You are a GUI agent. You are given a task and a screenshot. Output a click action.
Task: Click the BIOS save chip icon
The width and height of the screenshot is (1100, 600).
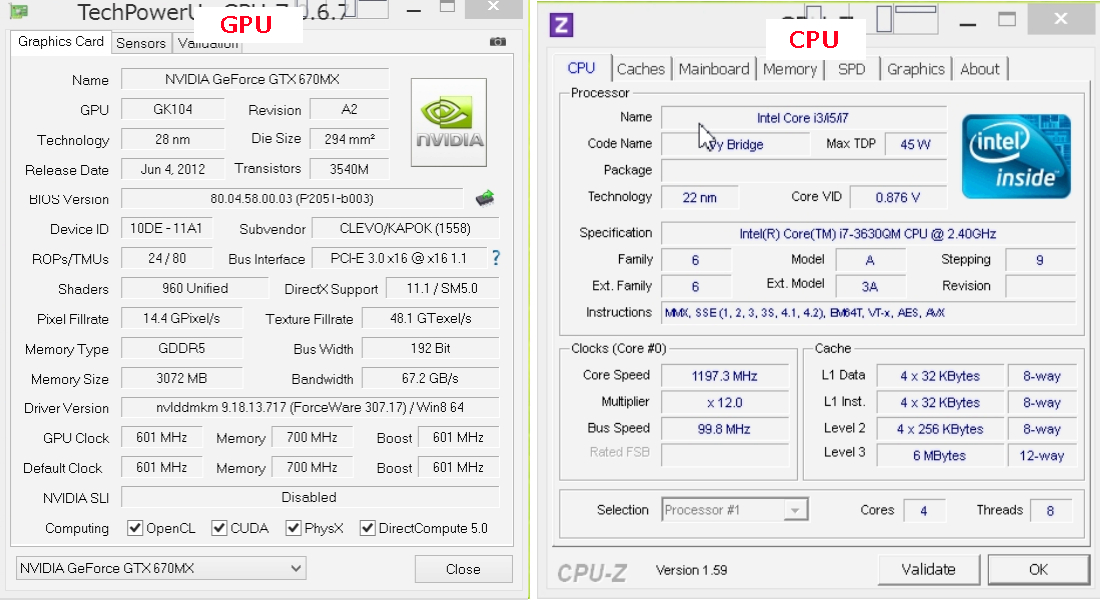coord(485,199)
